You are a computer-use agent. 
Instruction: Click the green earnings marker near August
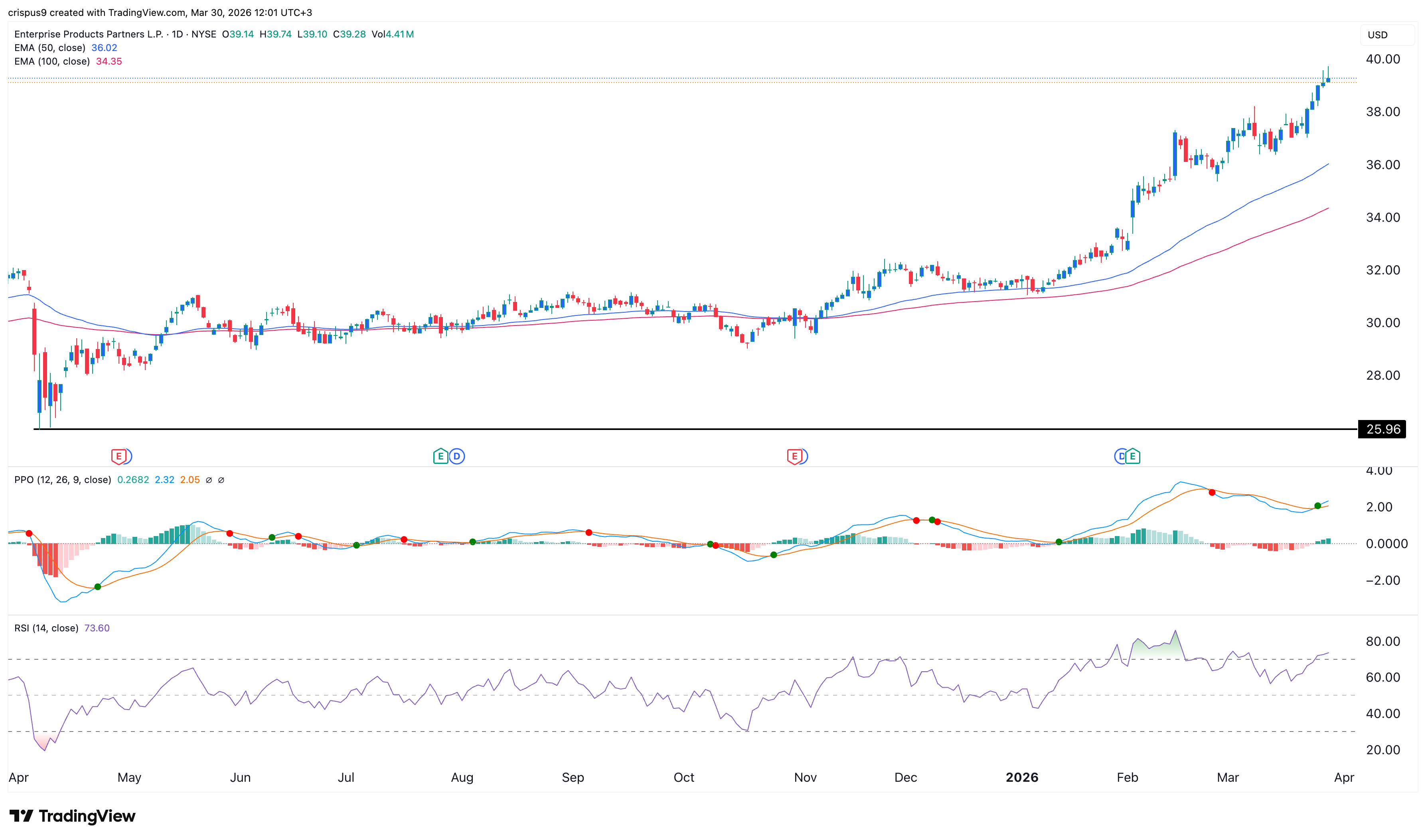click(440, 456)
